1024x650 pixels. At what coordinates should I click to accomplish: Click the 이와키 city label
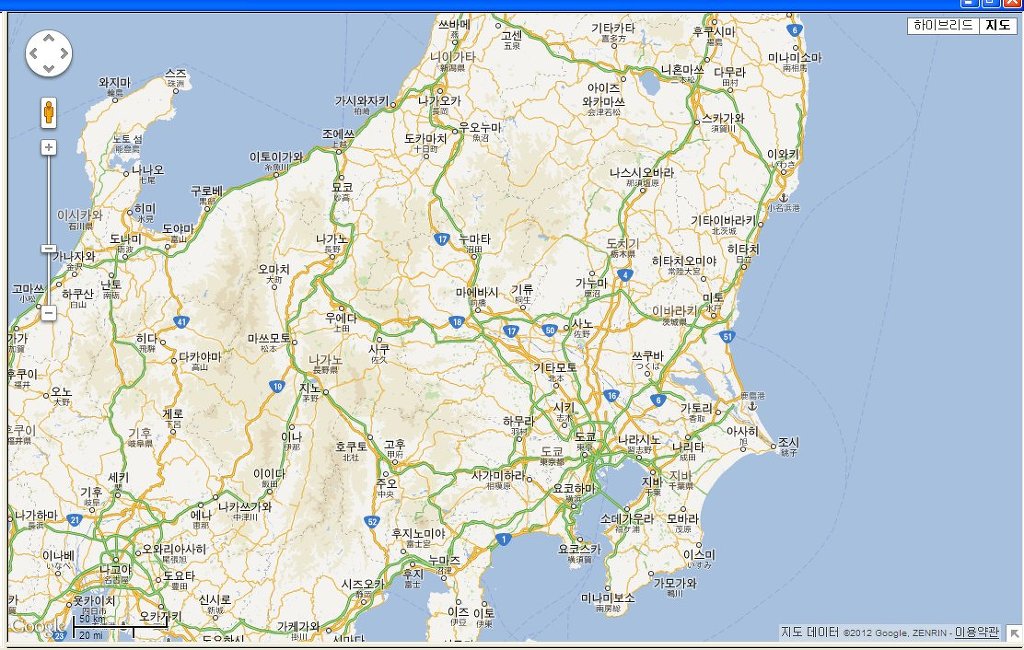tap(783, 155)
